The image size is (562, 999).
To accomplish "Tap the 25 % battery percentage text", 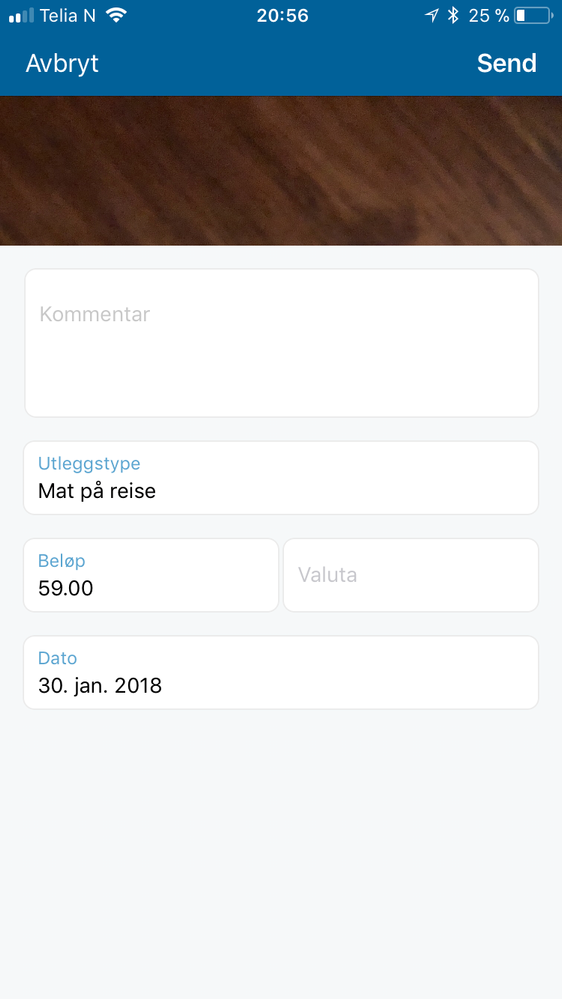I will 489,15.
